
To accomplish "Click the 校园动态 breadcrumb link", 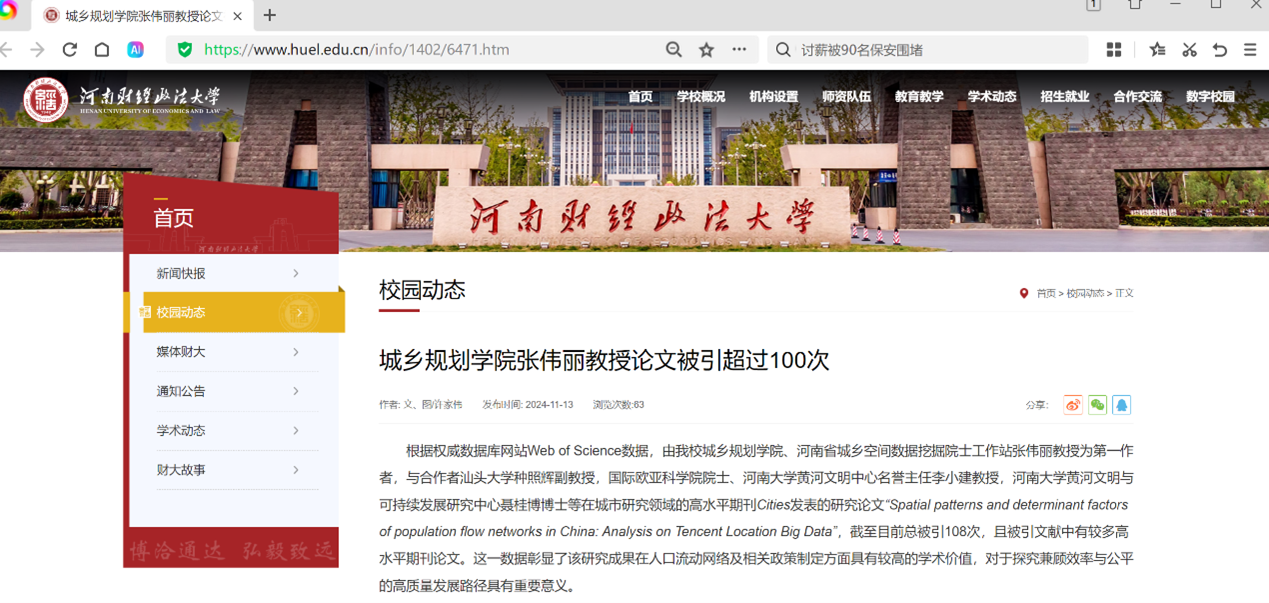I will [1085, 294].
